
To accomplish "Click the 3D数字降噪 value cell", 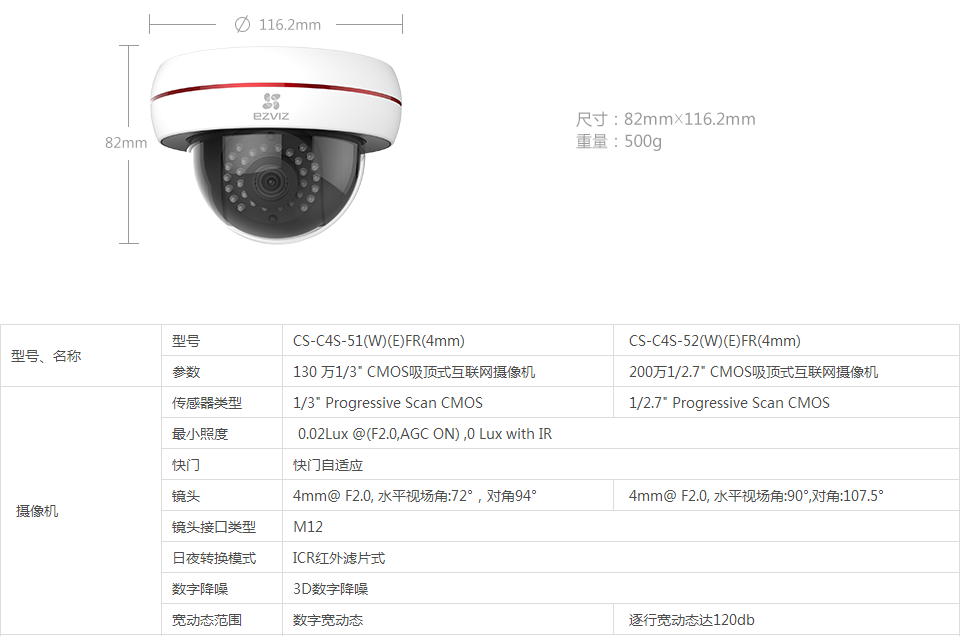I will [621, 589].
